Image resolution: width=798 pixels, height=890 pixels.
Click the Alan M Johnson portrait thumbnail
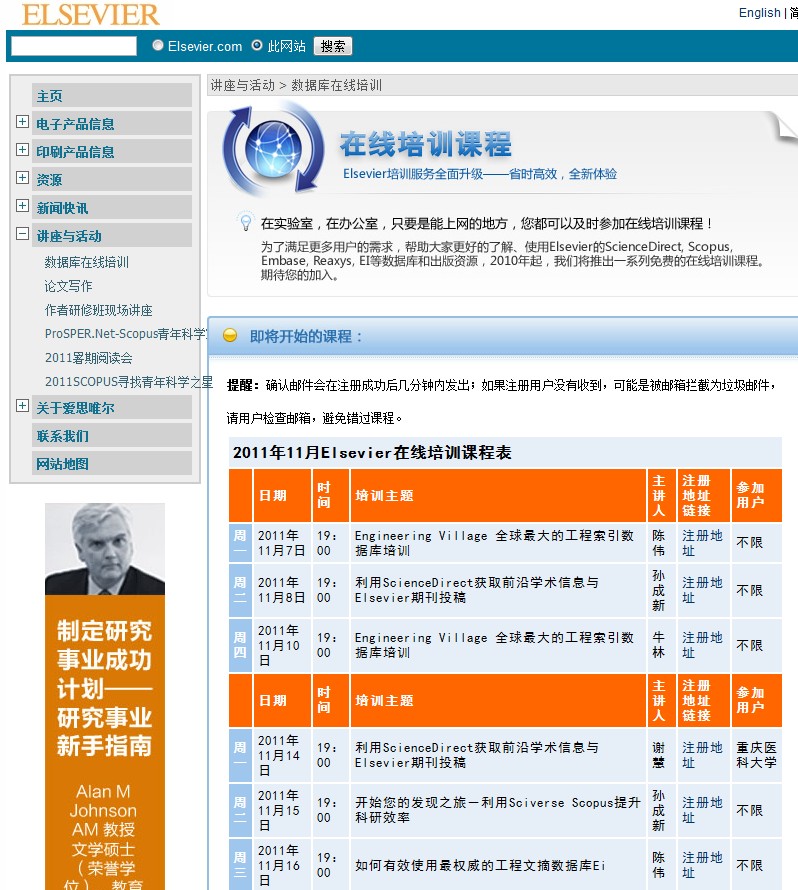(x=105, y=549)
